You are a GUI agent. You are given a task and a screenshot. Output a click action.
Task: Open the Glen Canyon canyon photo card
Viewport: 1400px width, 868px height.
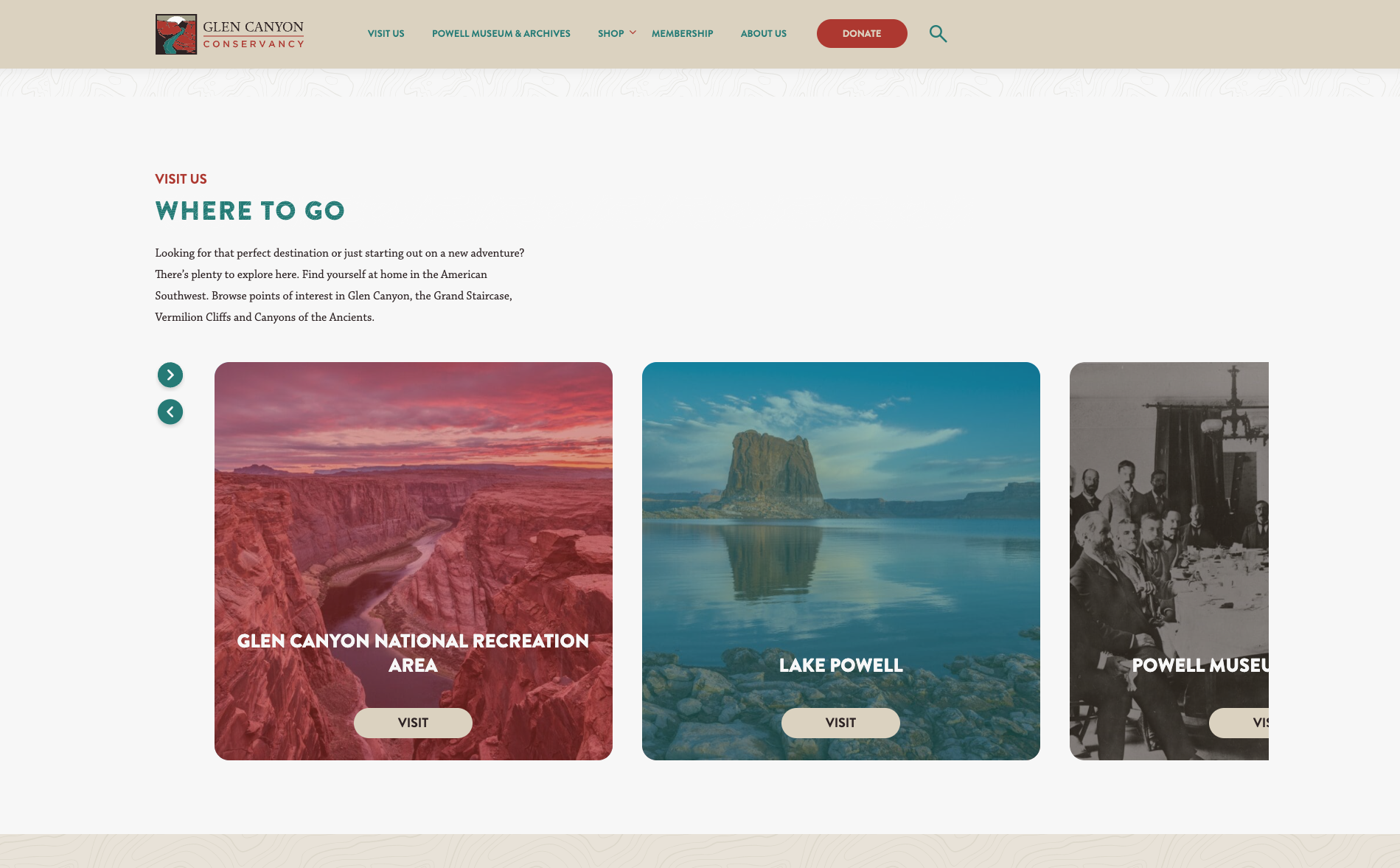point(414,516)
